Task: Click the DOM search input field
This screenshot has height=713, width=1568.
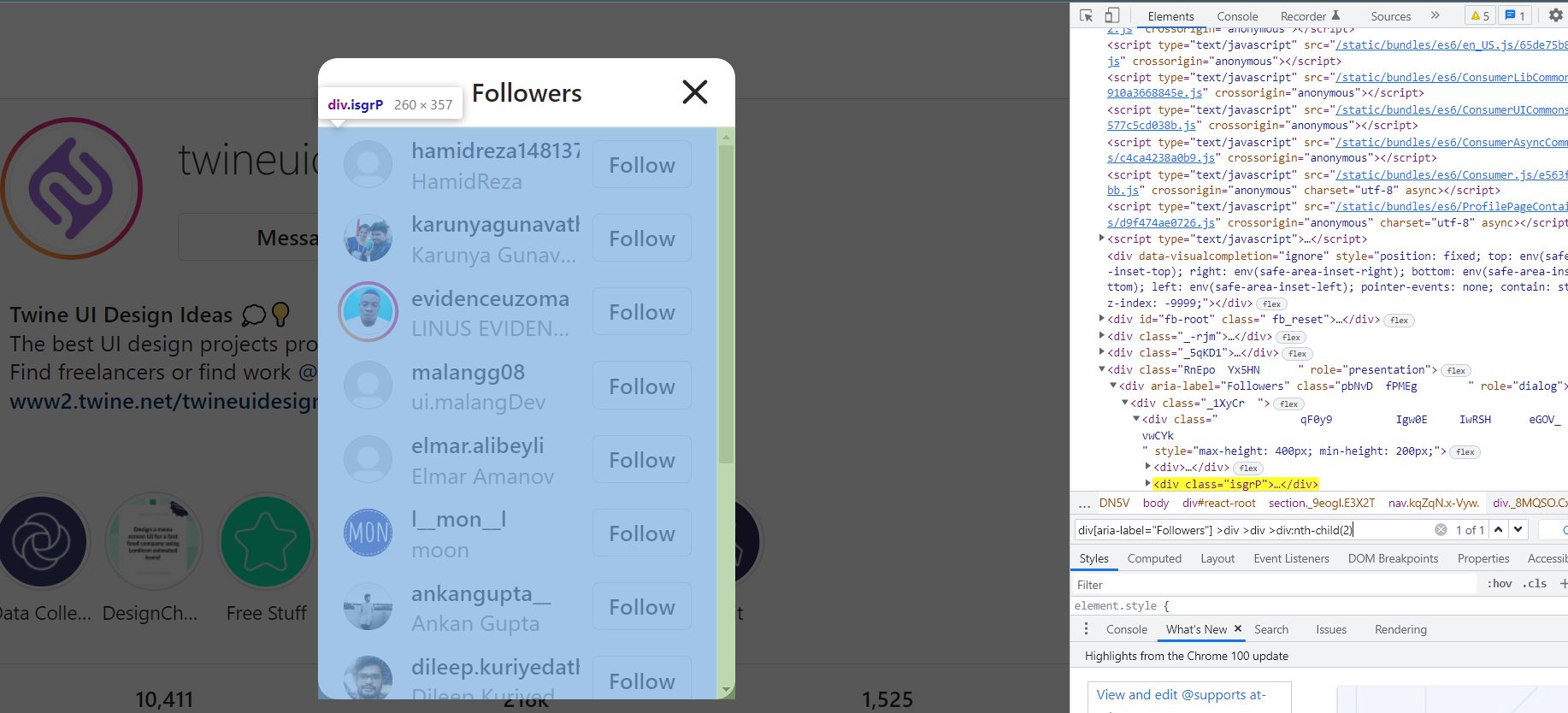Action: pyautogui.click(x=1253, y=530)
